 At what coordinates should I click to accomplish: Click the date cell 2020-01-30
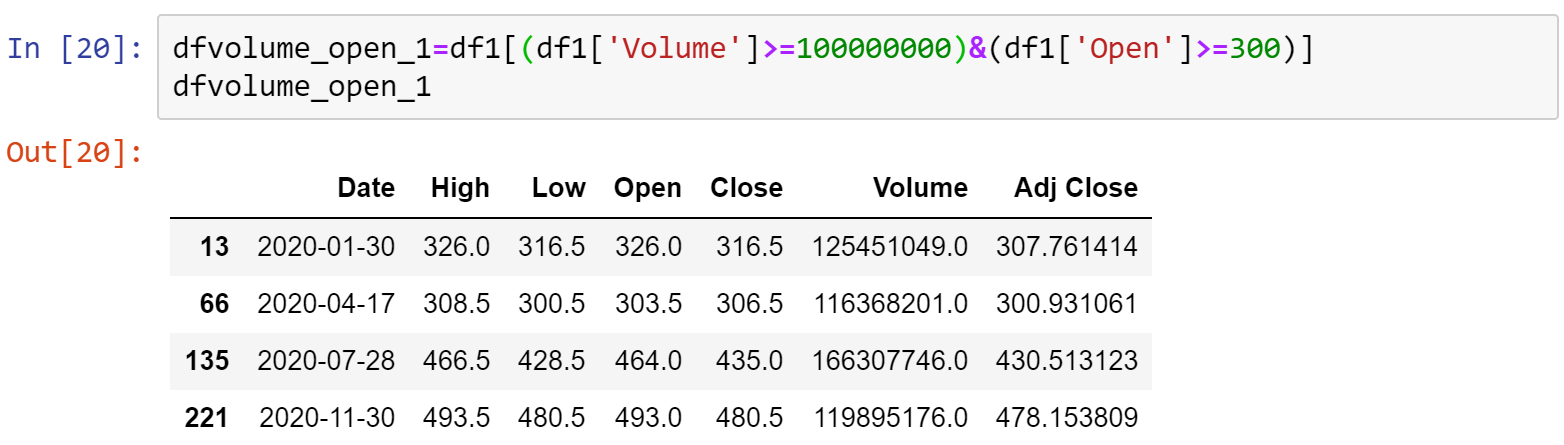pos(327,246)
